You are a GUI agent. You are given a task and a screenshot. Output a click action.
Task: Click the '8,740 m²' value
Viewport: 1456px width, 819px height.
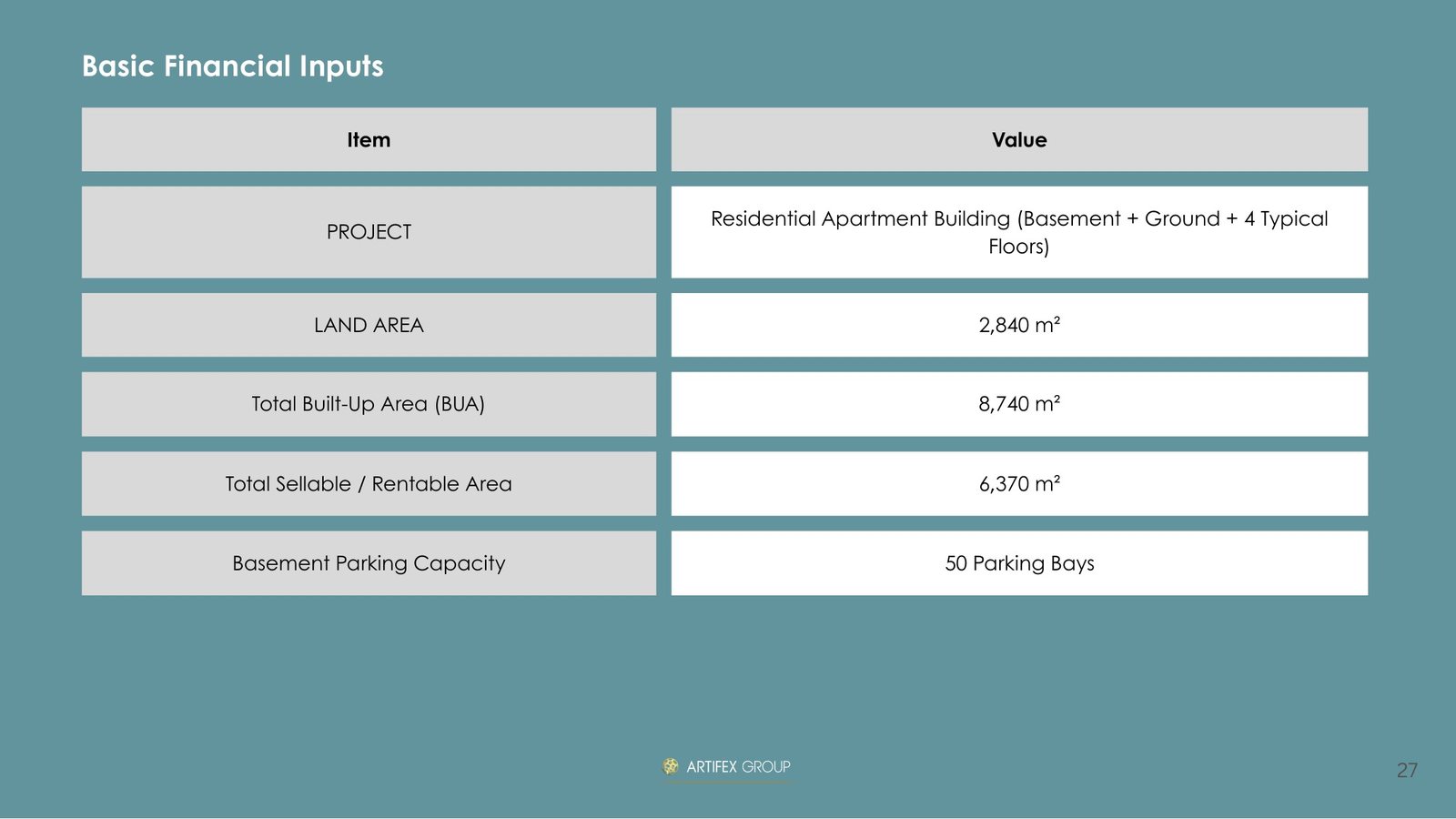pos(1019,404)
